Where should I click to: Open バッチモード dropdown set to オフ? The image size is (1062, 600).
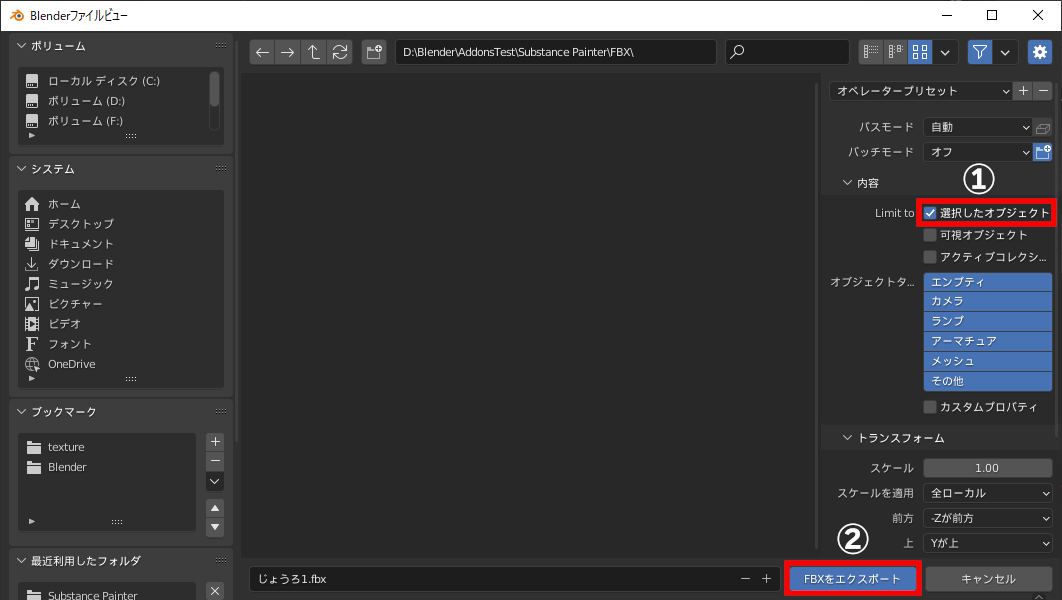coord(977,152)
